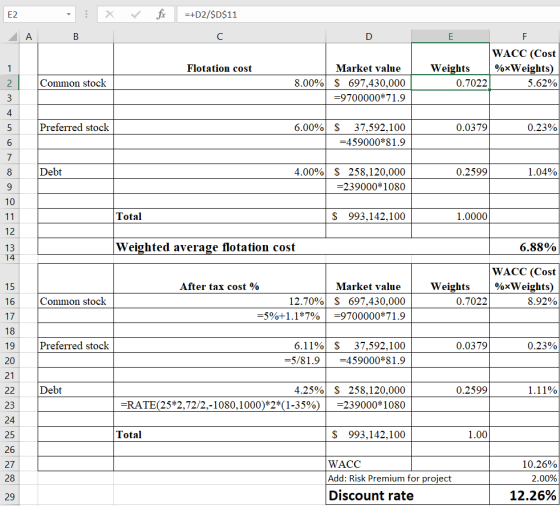560x506 pixels.
Task: Click the 'Discount rate' cell
Action: 408,495
